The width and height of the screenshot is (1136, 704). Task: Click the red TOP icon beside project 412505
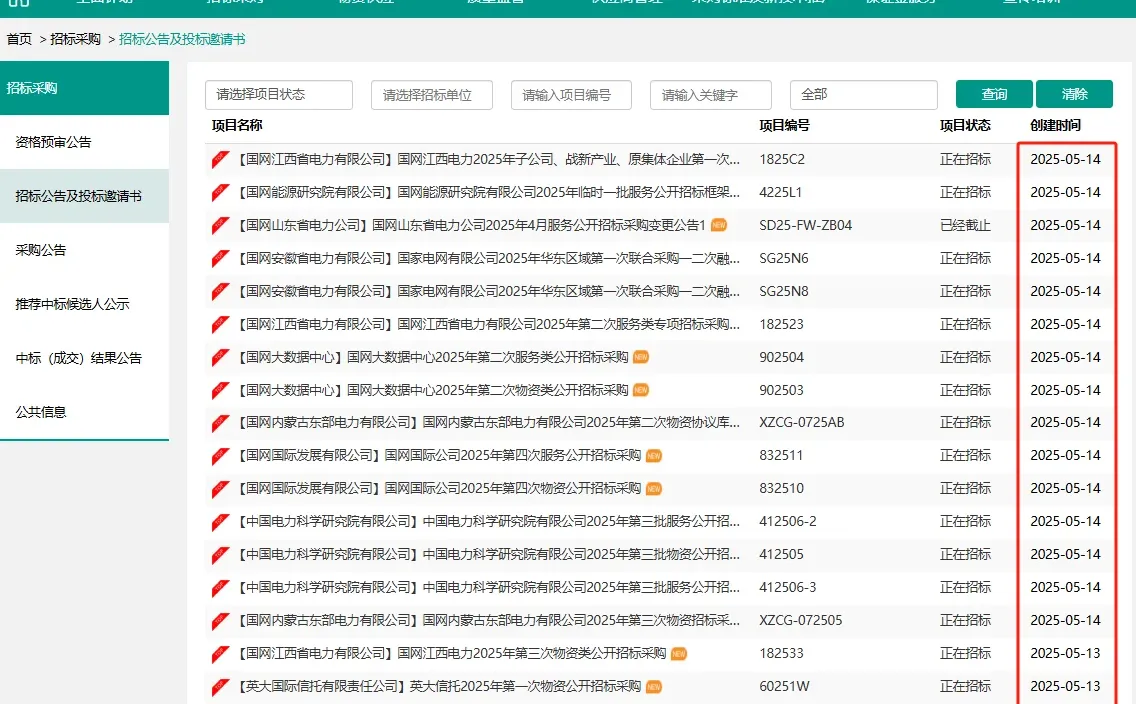tap(220, 555)
